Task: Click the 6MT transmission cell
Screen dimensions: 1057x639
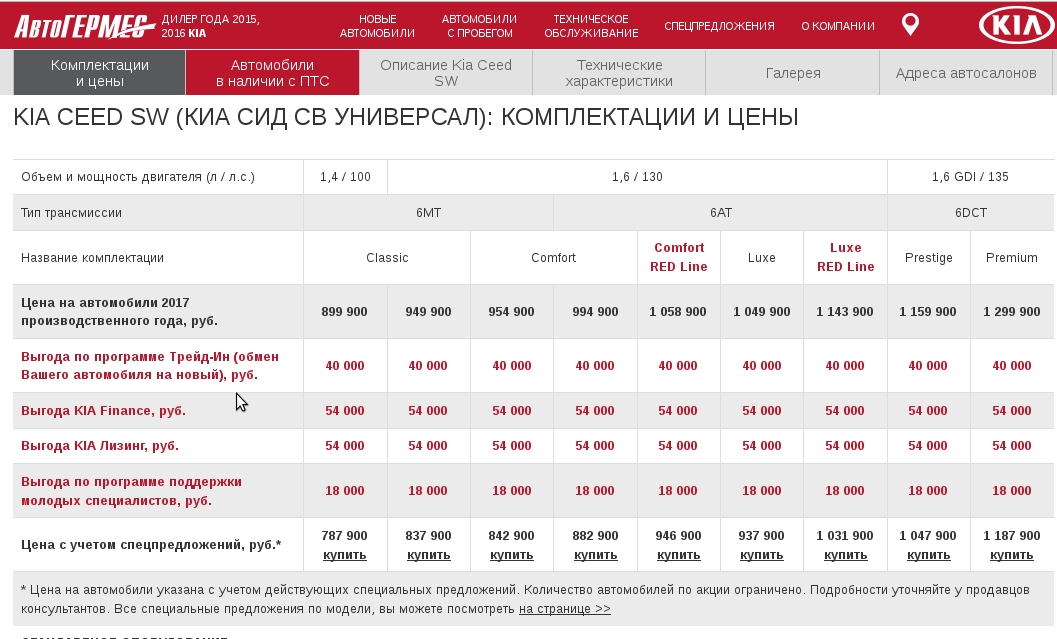Action: pyautogui.click(x=428, y=212)
